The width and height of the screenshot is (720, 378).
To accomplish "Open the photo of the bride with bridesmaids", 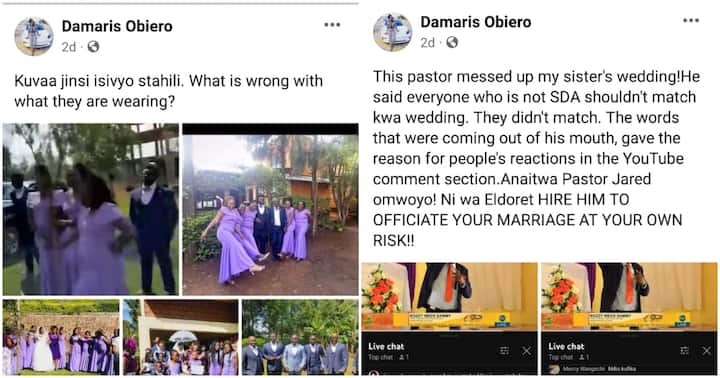I will [61, 337].
